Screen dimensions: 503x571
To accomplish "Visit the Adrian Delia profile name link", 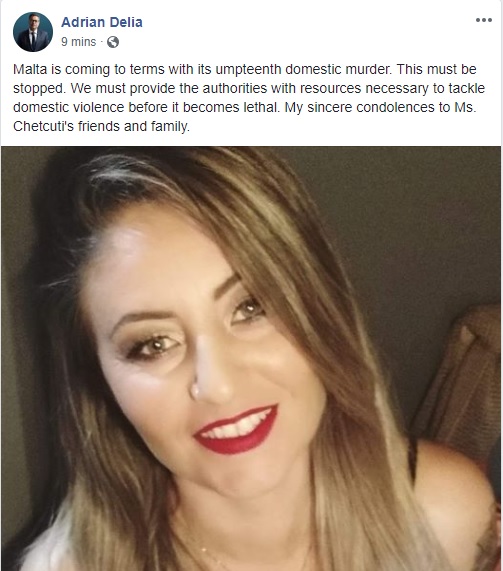I will click(x=102, y=22).
